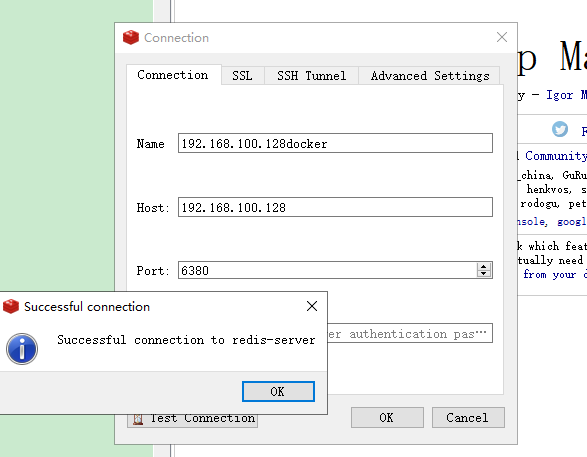Close the Connection dialog window
Viewport: 587px width, 457px height.
click(502, 37)
